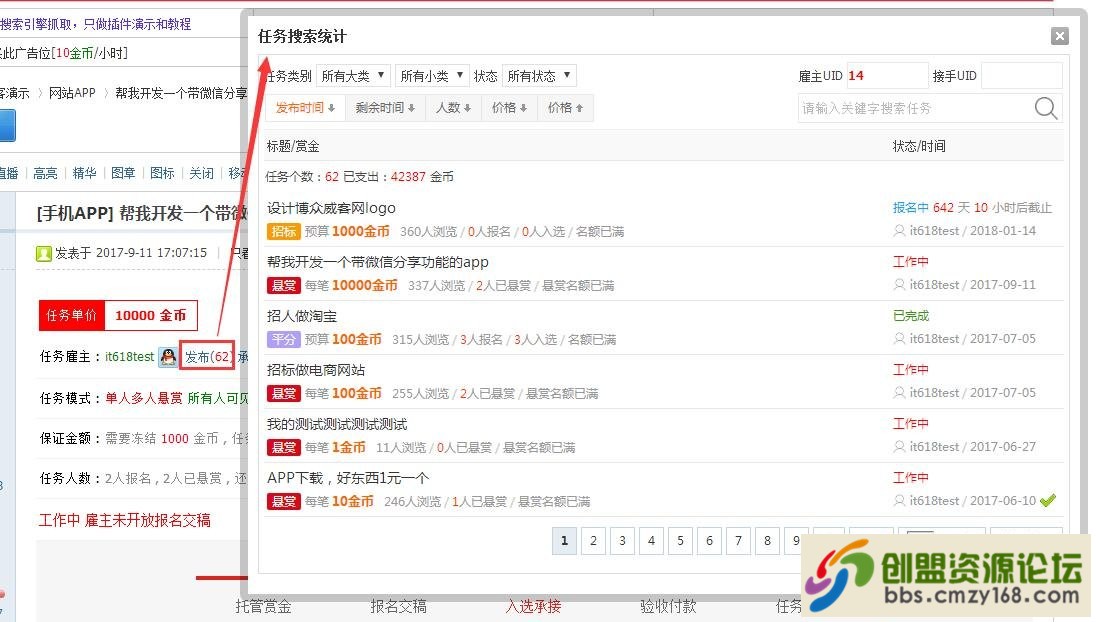Sort by 发布时间 descending

(x=305, y=108)
